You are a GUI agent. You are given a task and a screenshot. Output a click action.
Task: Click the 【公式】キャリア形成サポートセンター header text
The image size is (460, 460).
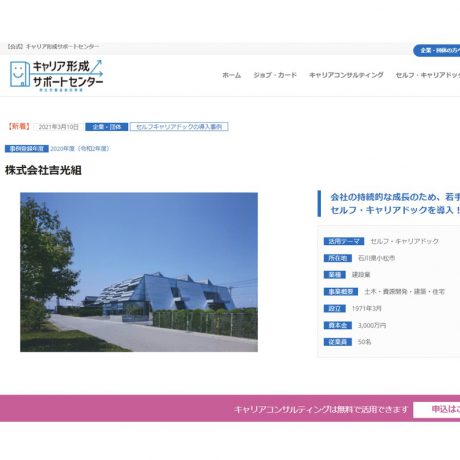coord(53,47)
